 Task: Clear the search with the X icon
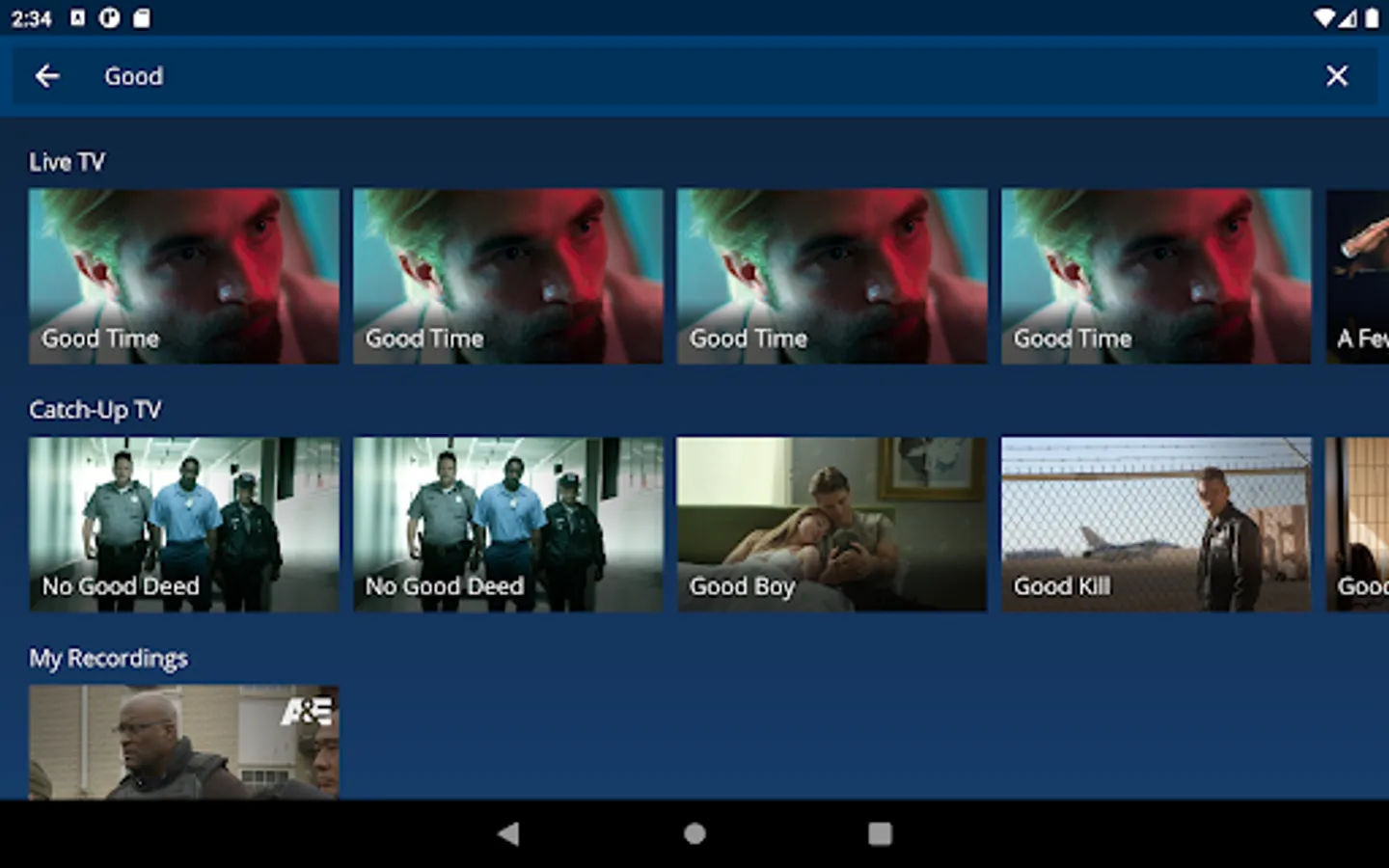pyautogui.click(x=1337, y=76)
